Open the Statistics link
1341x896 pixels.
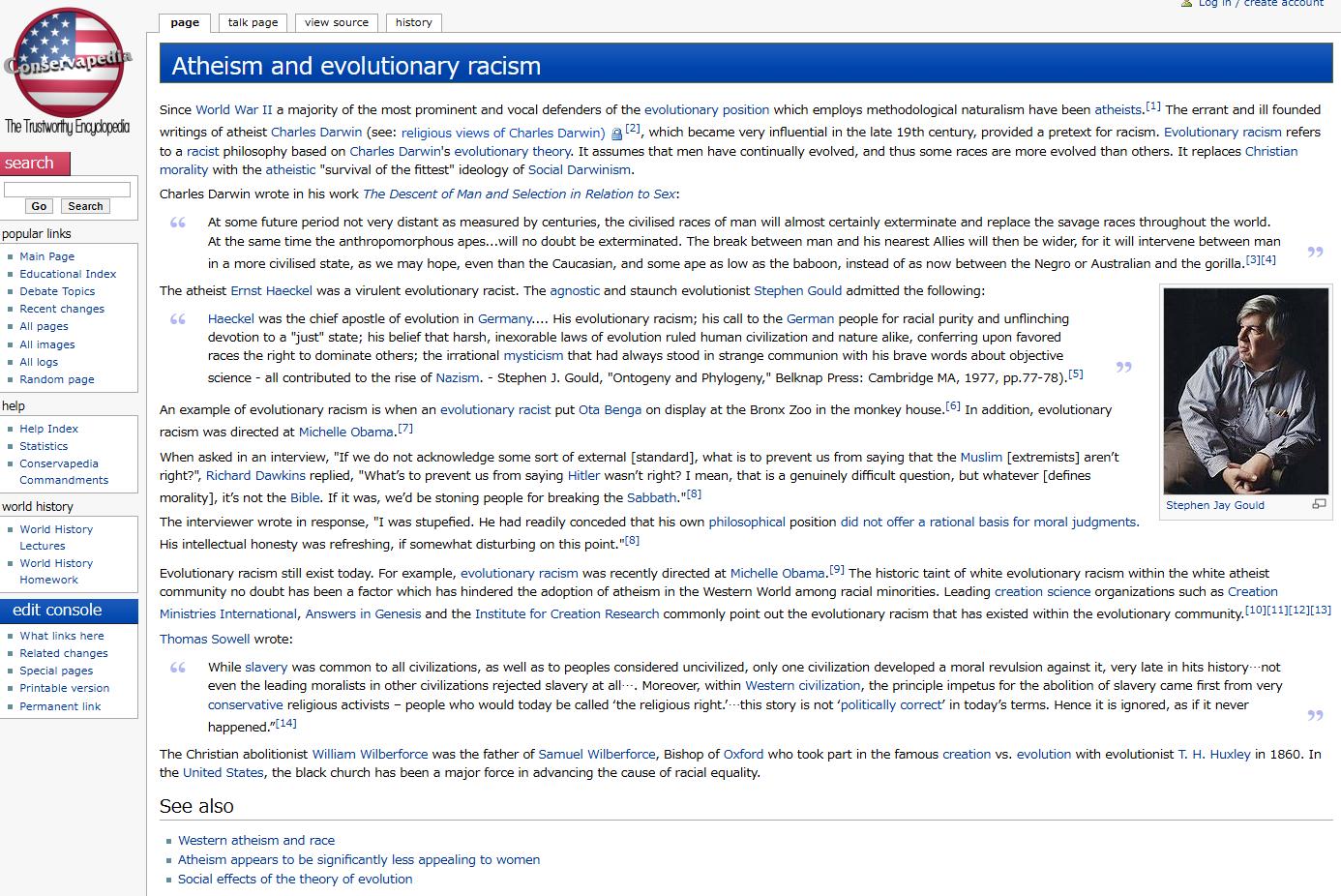pyautogui.click(x=44, y=446)
